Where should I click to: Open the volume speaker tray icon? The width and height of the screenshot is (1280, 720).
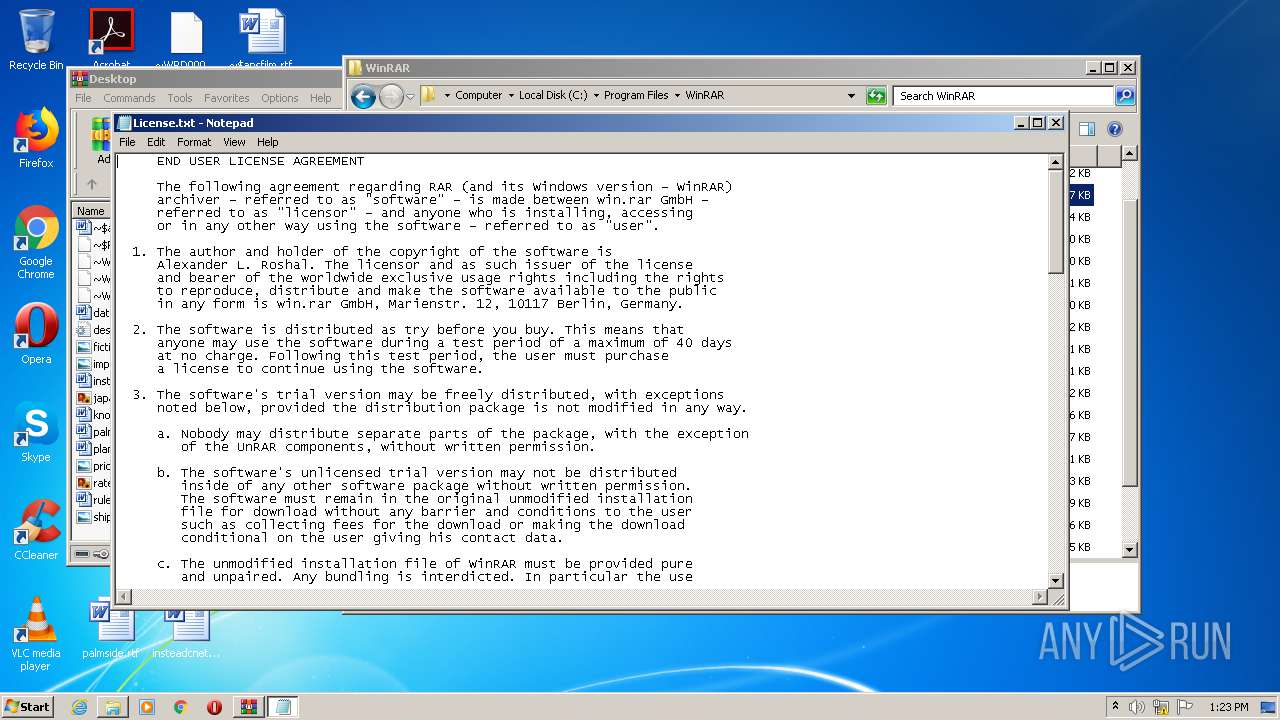tap(1137, 707)
